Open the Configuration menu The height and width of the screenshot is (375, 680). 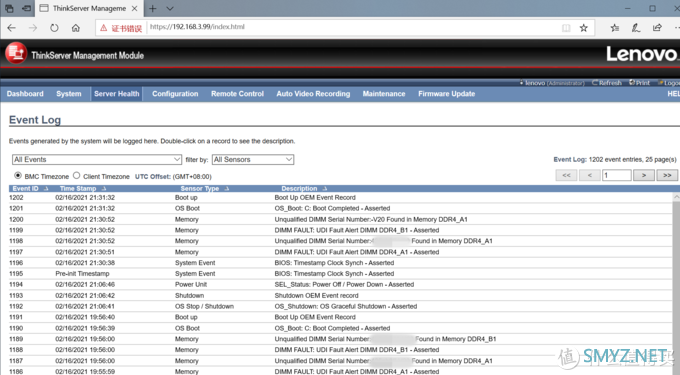tap(175, 94)
